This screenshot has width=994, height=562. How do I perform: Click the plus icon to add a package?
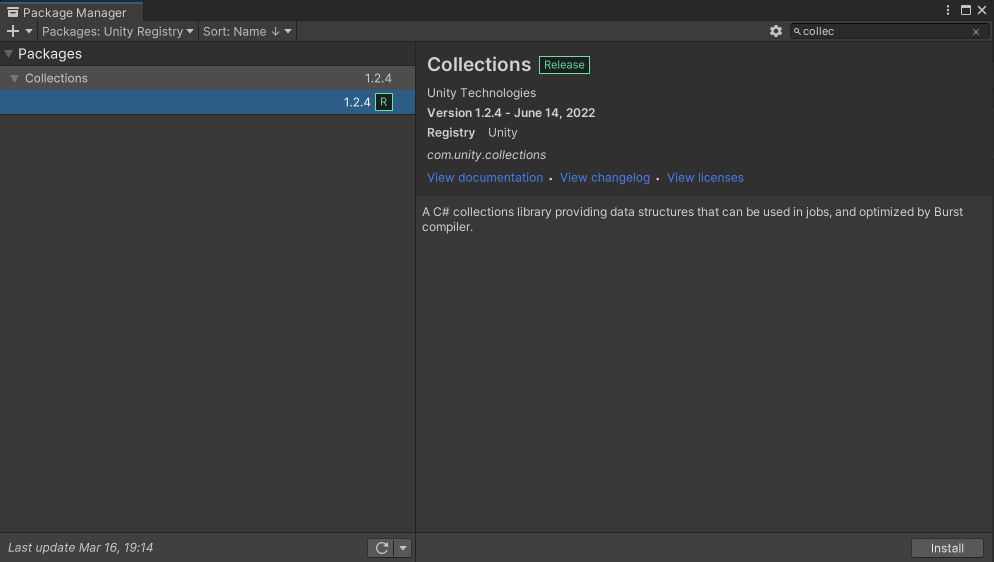point(13,31)
